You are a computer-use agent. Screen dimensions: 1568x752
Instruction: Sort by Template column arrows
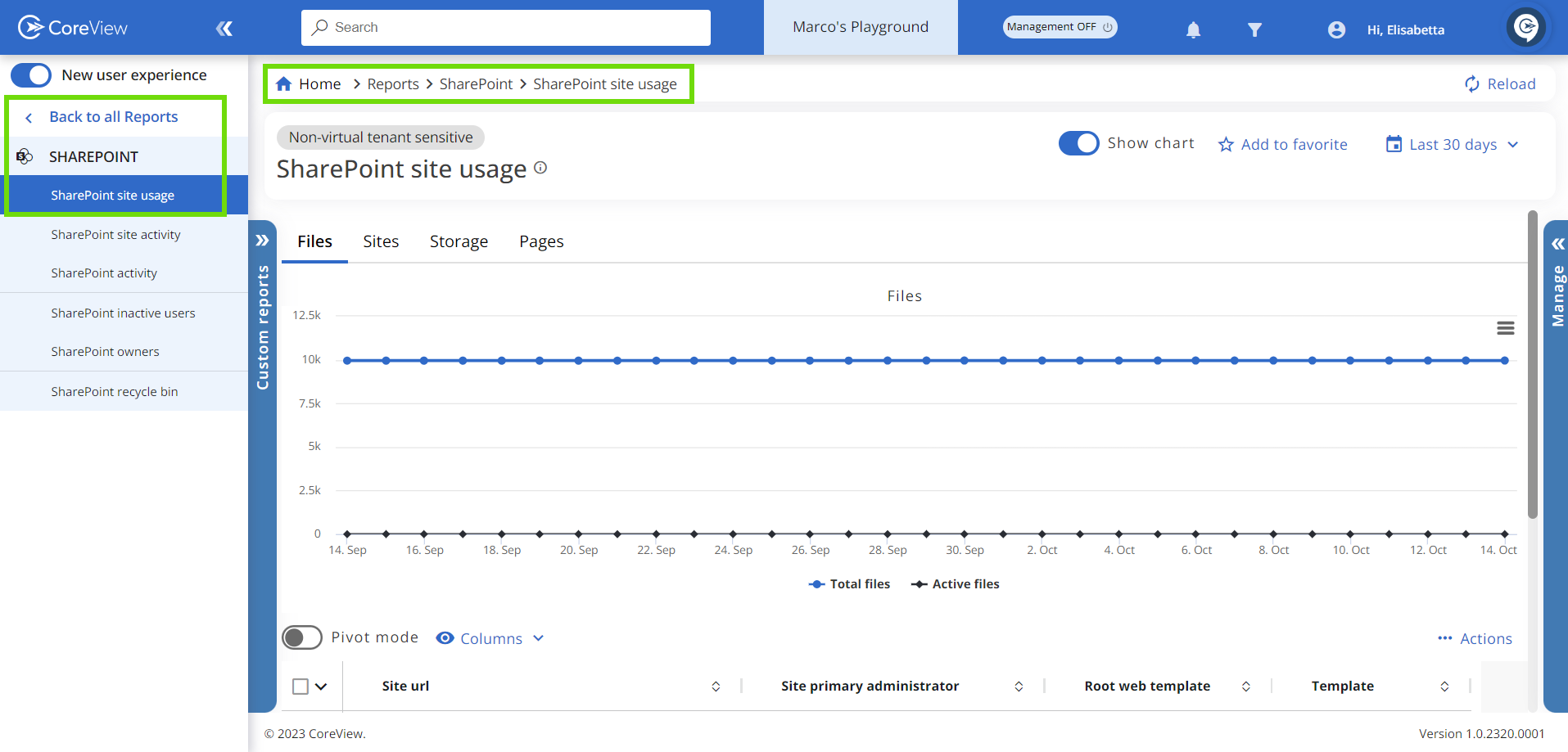(1444, 687)
